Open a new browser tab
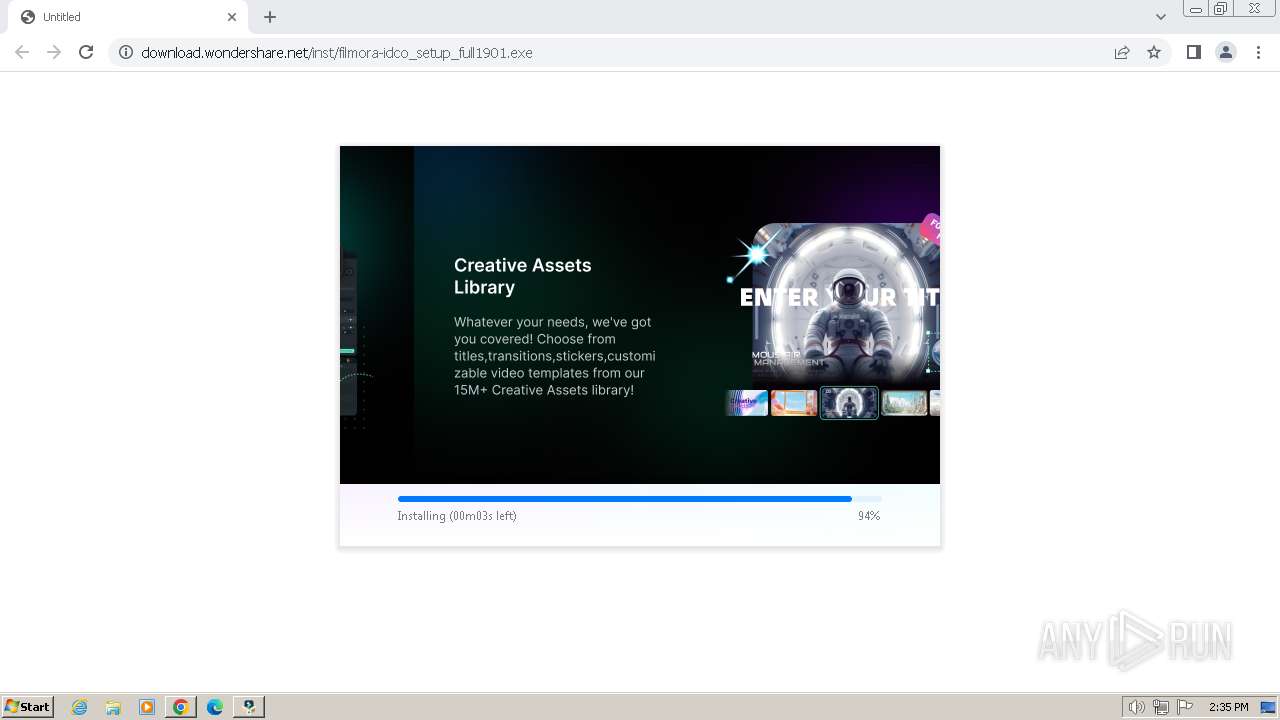Screen dimensions: 1280x720 coord(270,17)
